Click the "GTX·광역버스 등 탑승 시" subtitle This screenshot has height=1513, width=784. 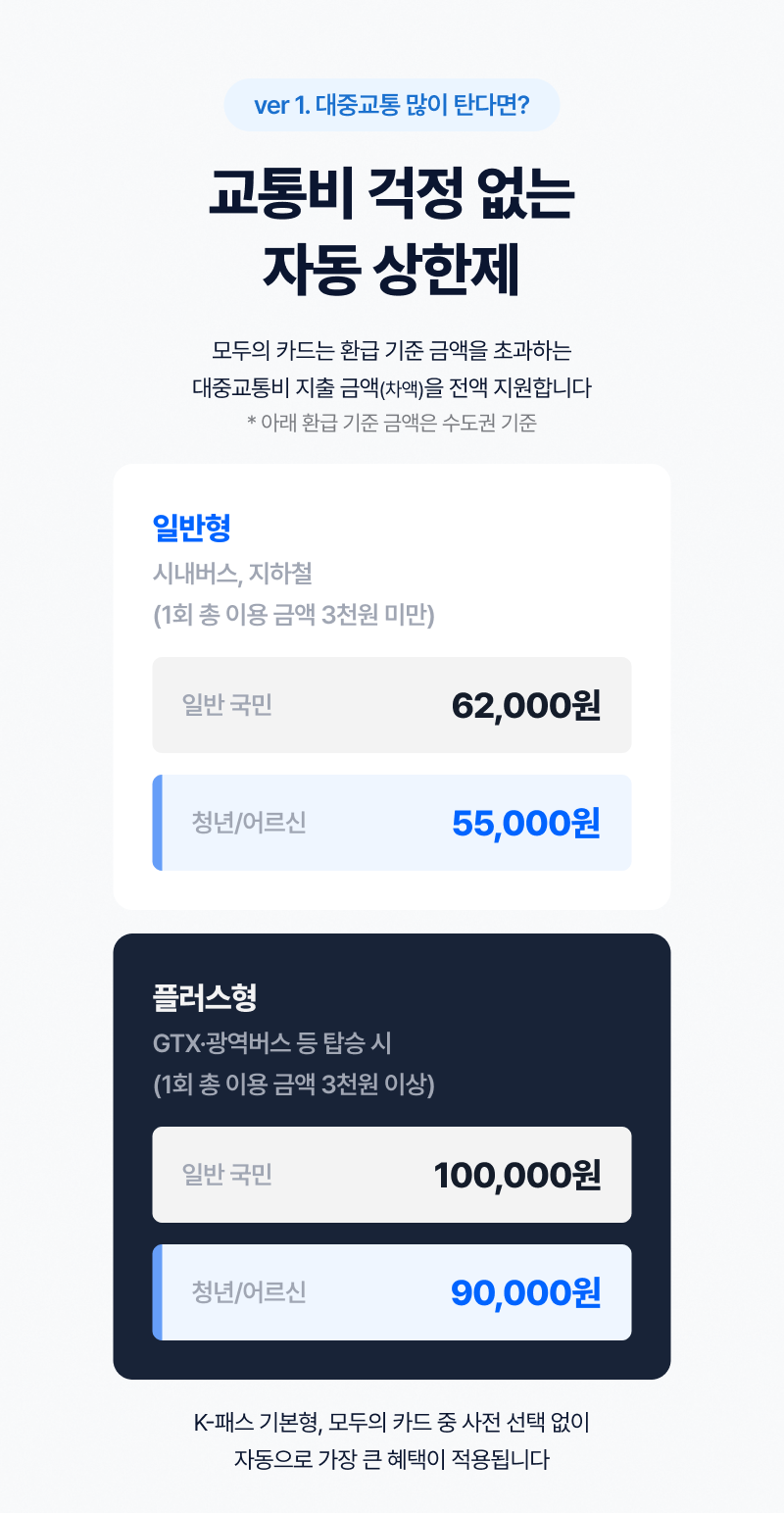272,1041
